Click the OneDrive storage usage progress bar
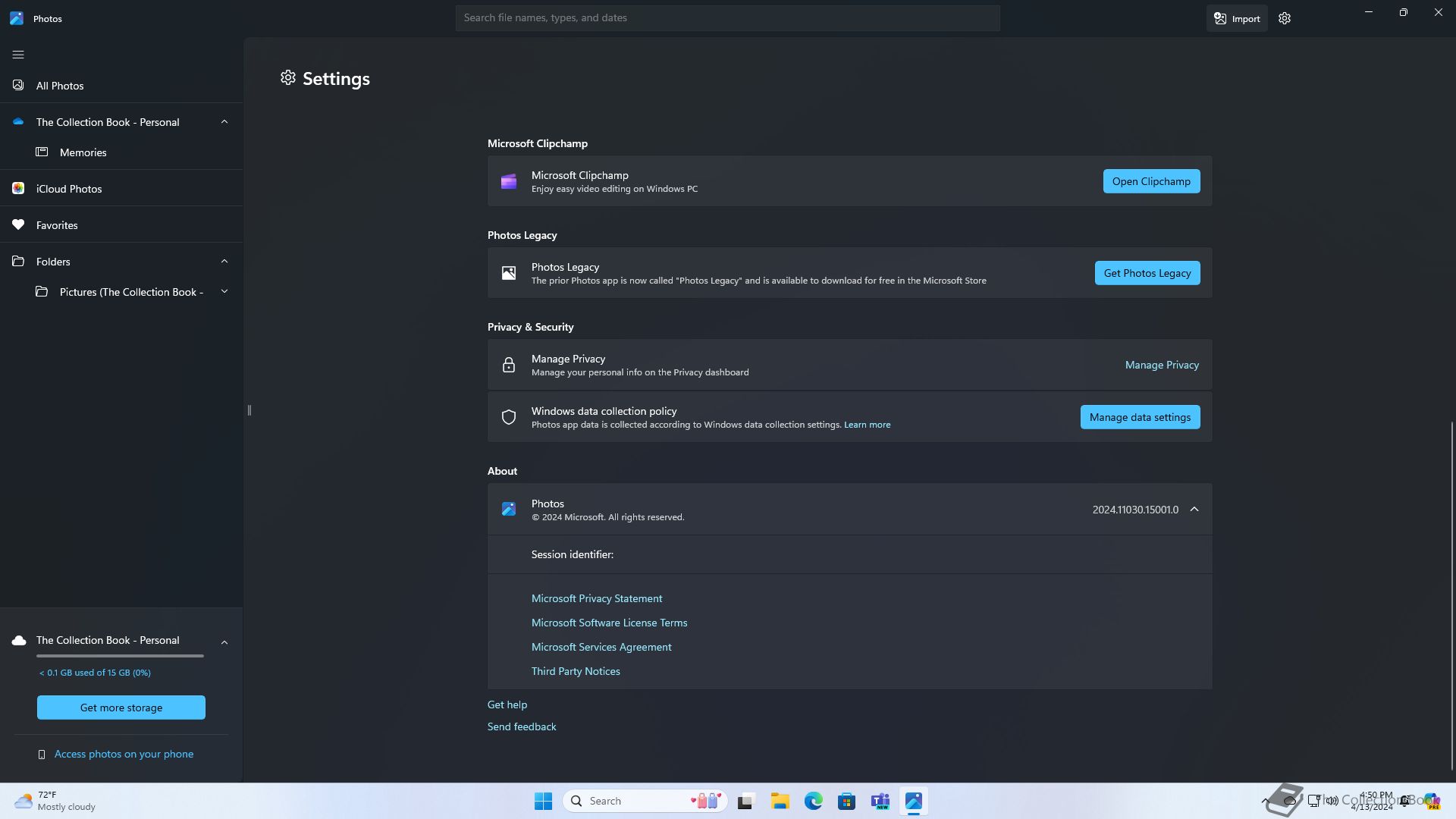 pos(120,656)
